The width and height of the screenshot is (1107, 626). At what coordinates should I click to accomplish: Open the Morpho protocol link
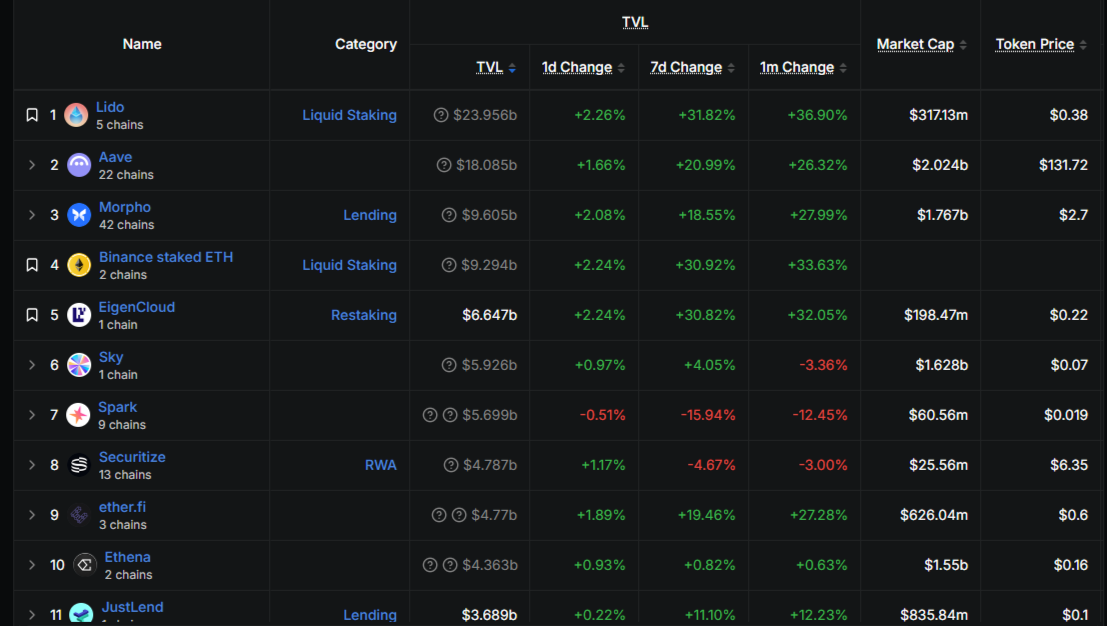(x=125, y=207)
